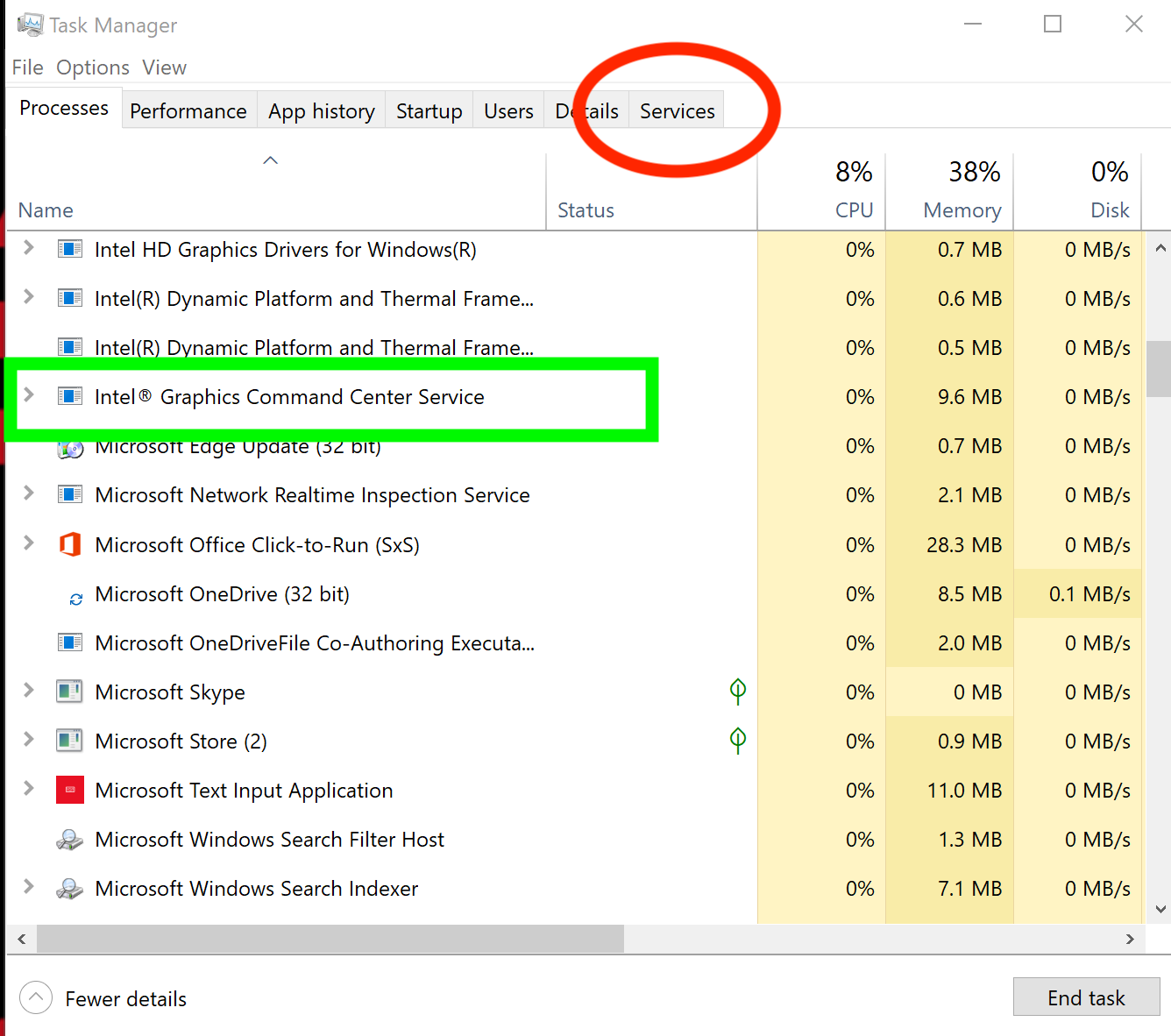Click the 8.5 MB memory value

[969, 594]
